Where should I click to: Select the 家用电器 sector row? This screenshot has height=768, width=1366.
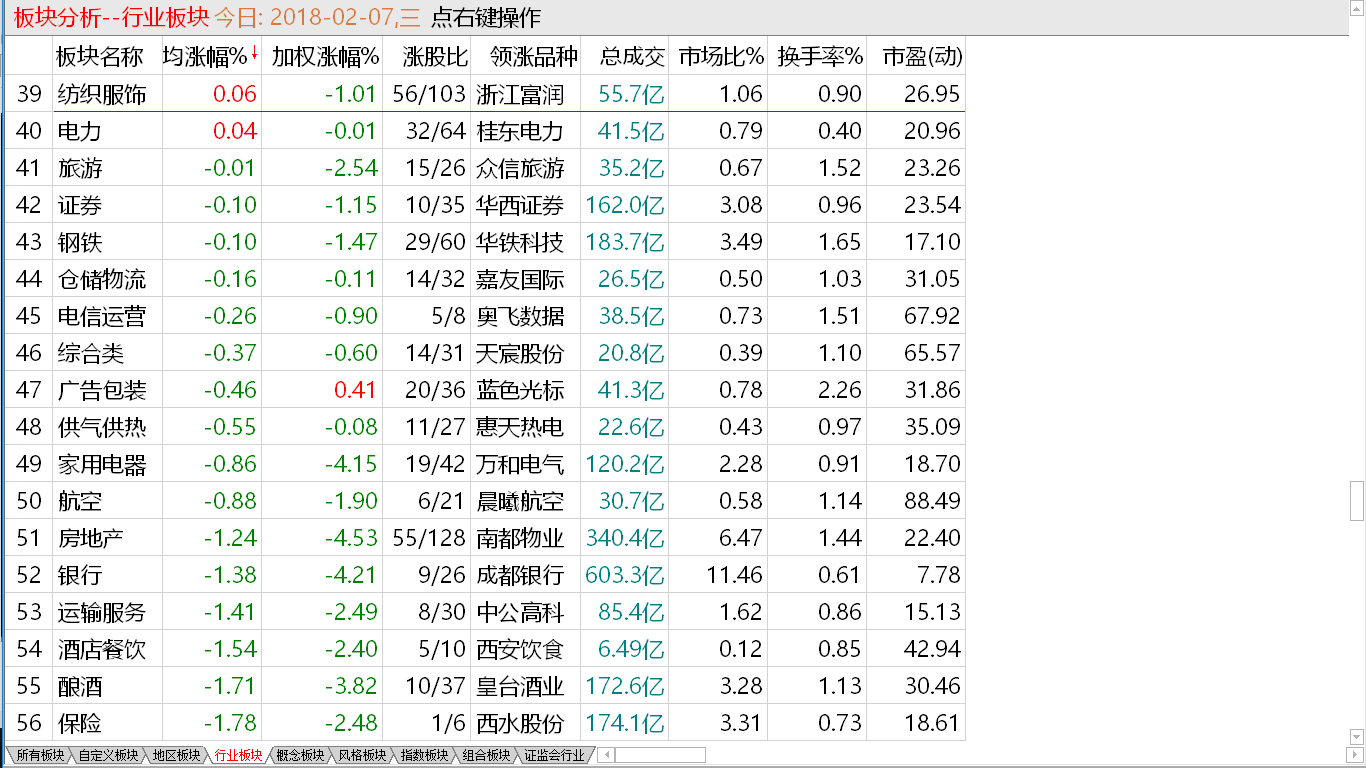click(x=485, y=464)
